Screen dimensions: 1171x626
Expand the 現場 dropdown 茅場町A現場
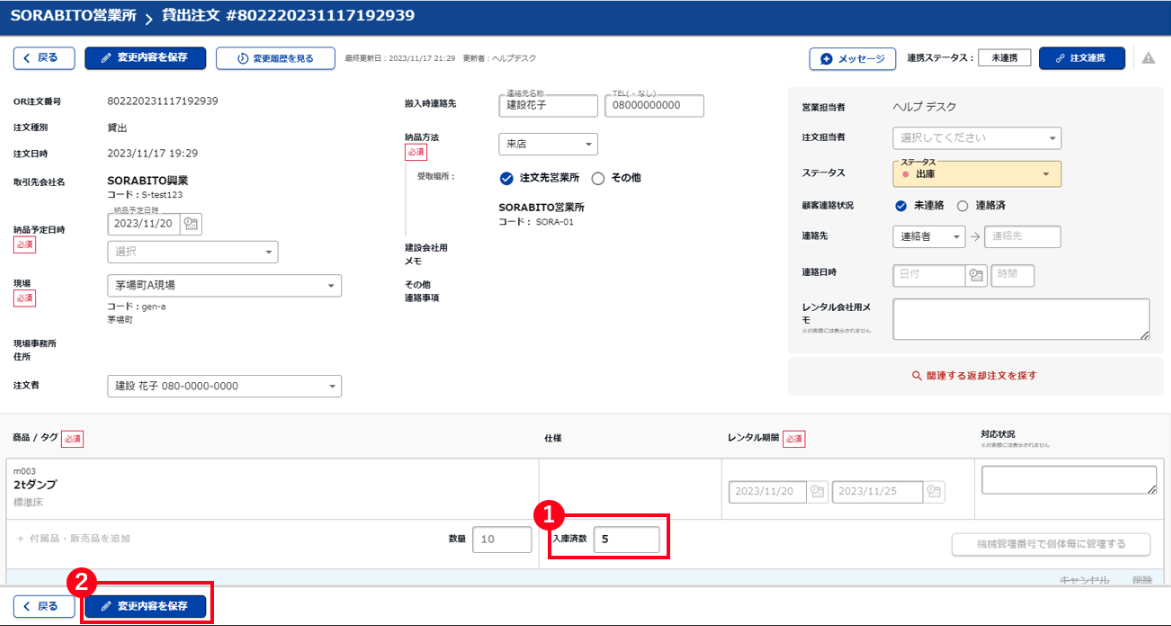click(224, 286)
